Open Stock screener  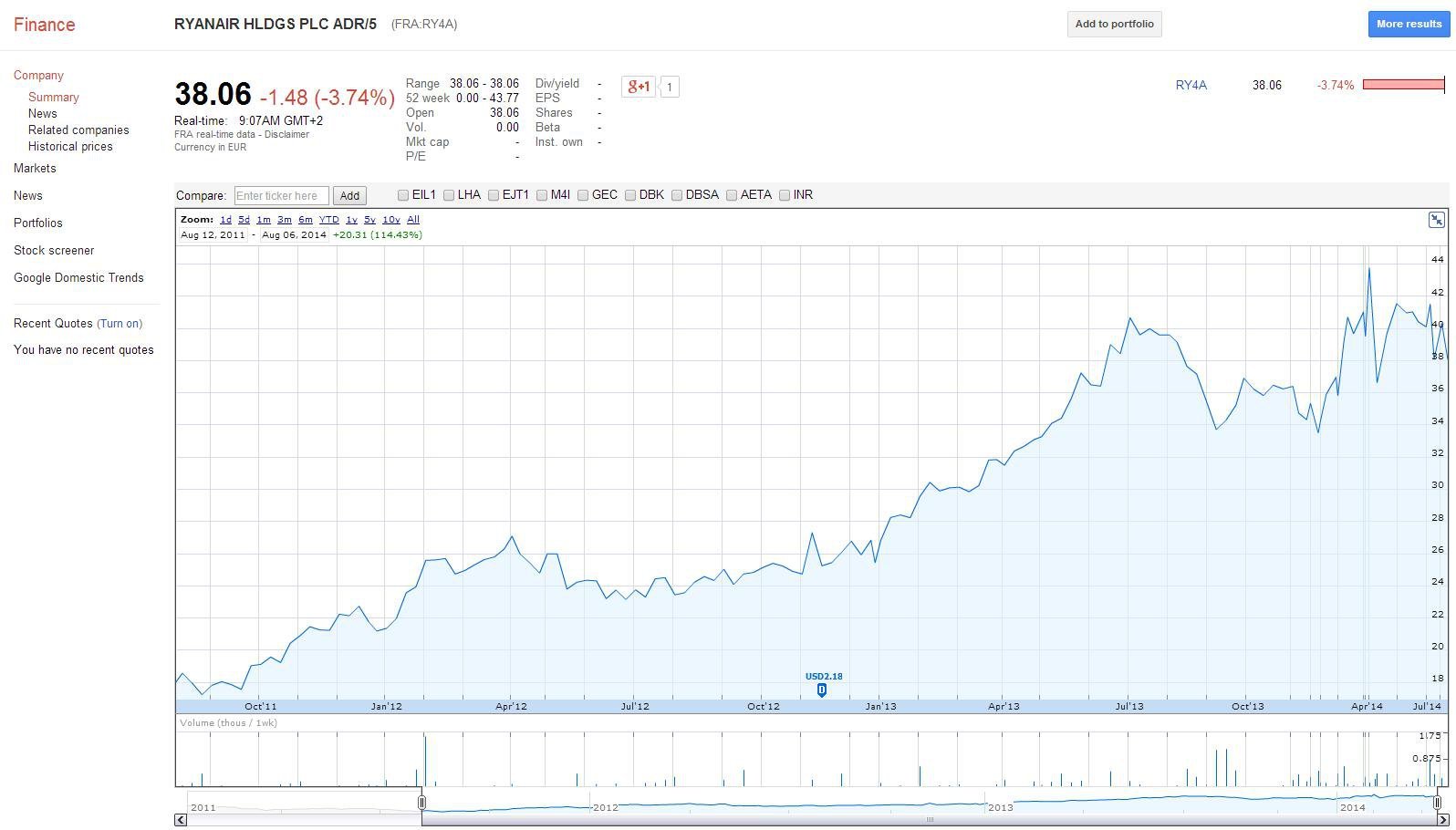[54, 251]
